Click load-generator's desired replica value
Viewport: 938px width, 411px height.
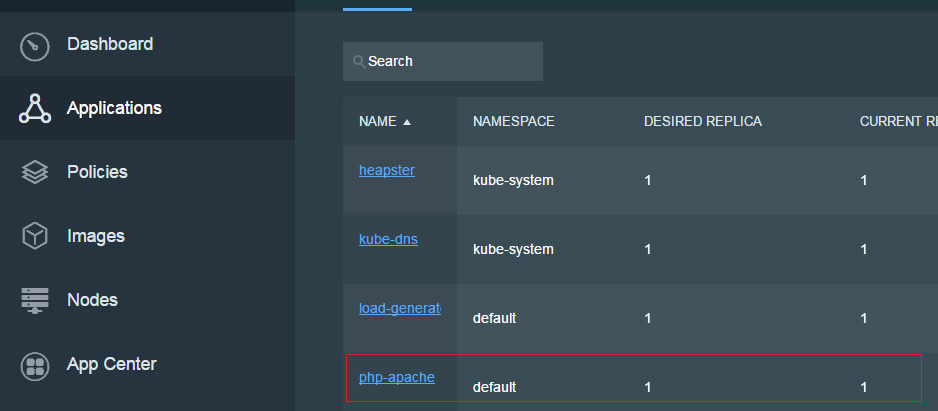648,318
